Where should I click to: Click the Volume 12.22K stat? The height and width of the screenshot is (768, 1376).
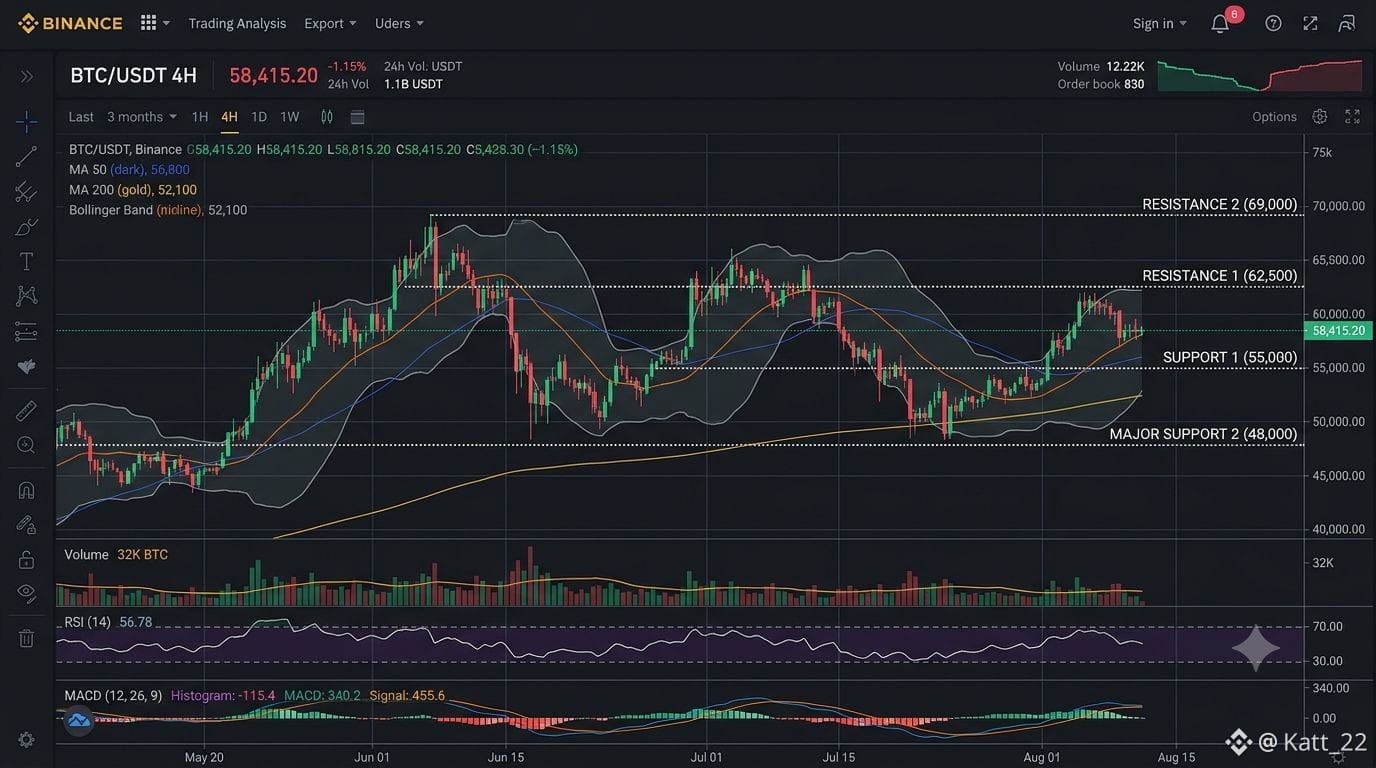[x=1101, y=66]
